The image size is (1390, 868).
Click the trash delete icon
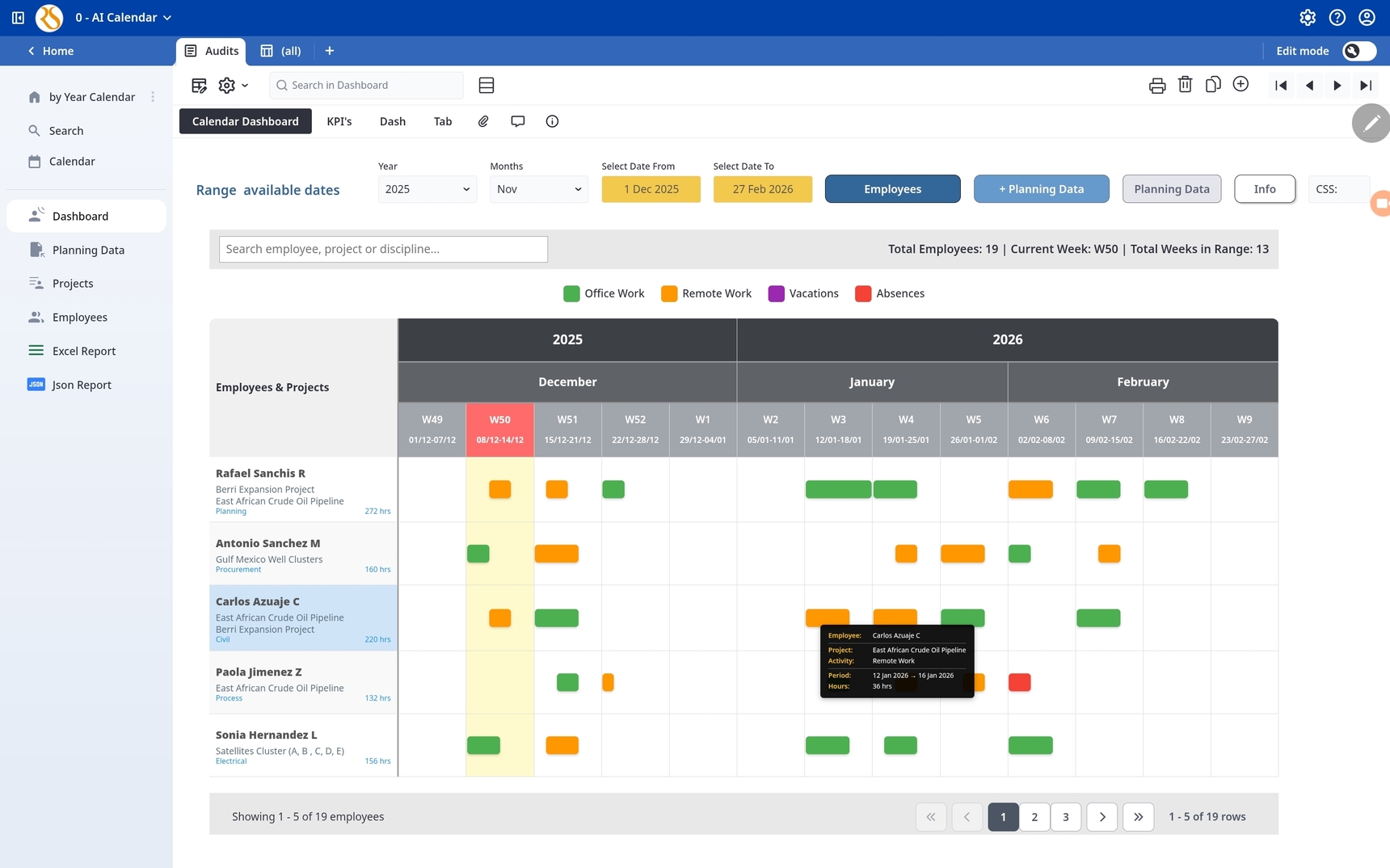click(1185, 85)
